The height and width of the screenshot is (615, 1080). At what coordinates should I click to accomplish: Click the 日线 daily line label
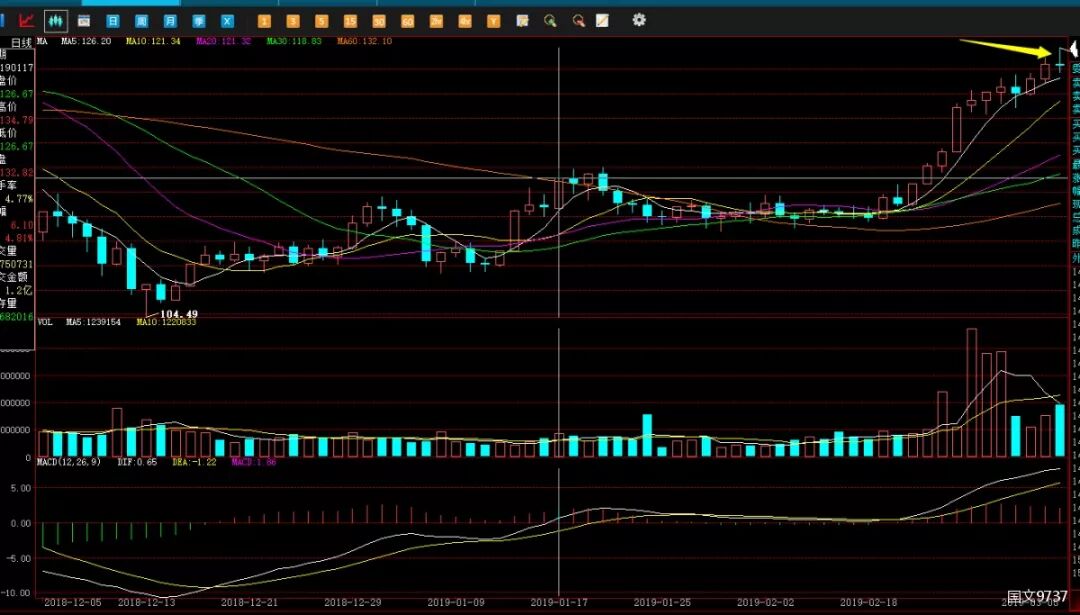(x=21, y=43)
